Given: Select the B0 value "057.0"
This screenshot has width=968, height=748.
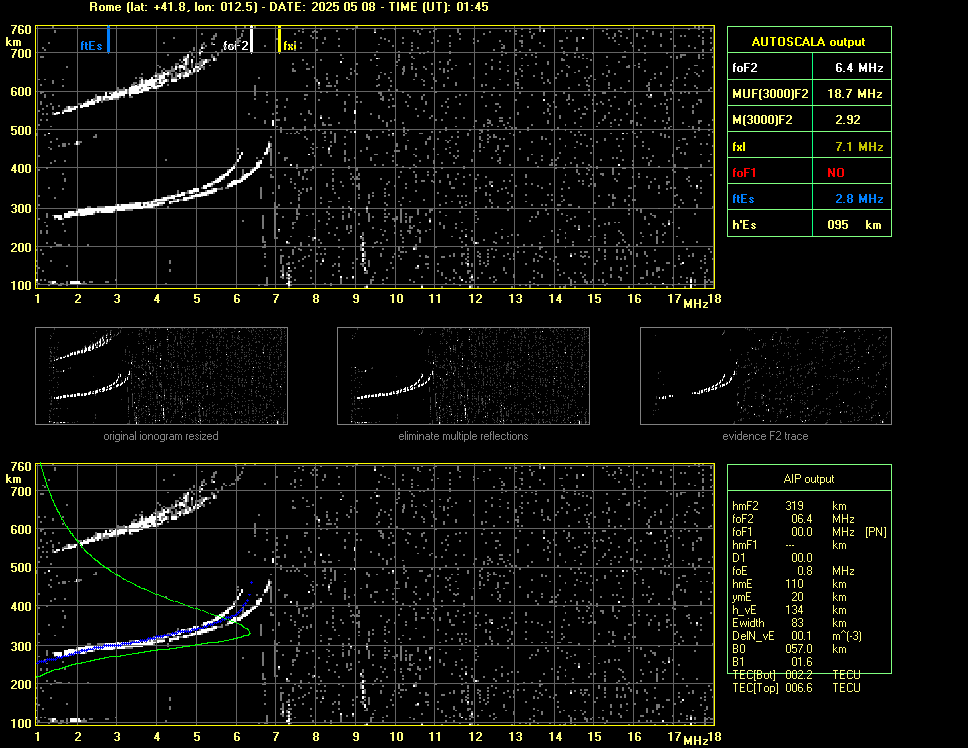Looking at the screenshot, I should click(799, 649).
